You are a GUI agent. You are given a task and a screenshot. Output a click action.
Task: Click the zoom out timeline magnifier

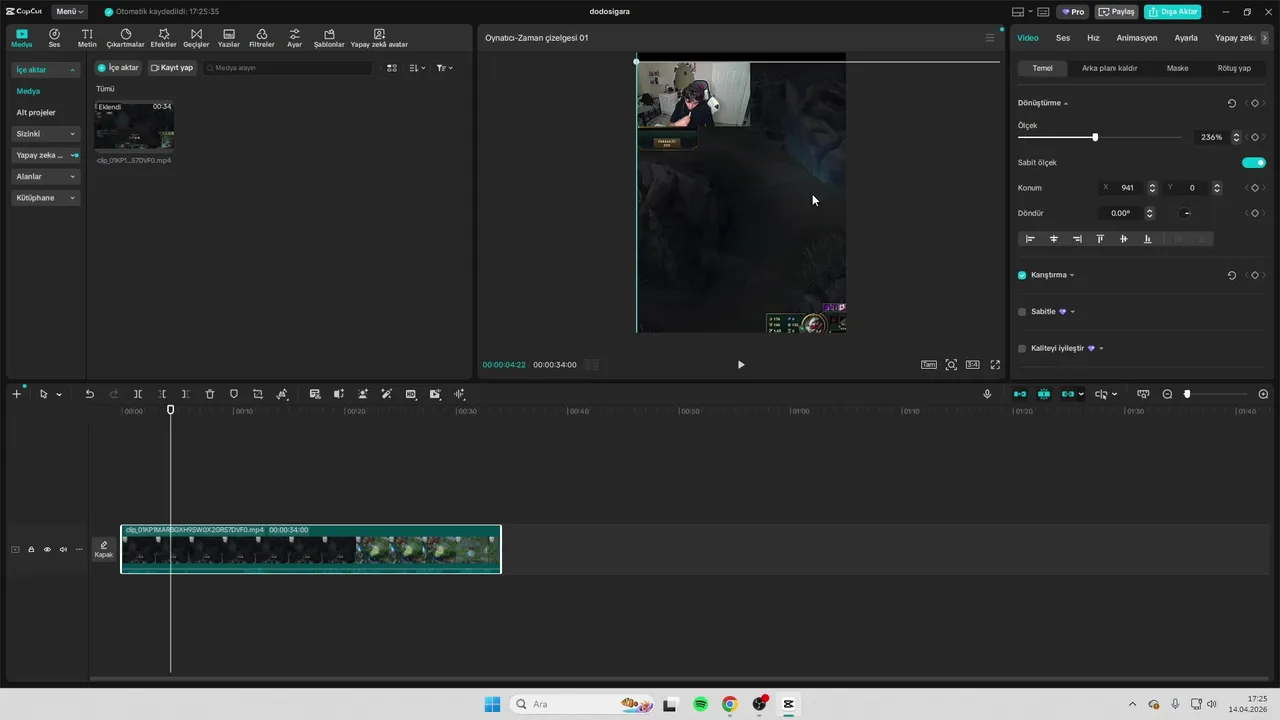(x=1167, y=394)
